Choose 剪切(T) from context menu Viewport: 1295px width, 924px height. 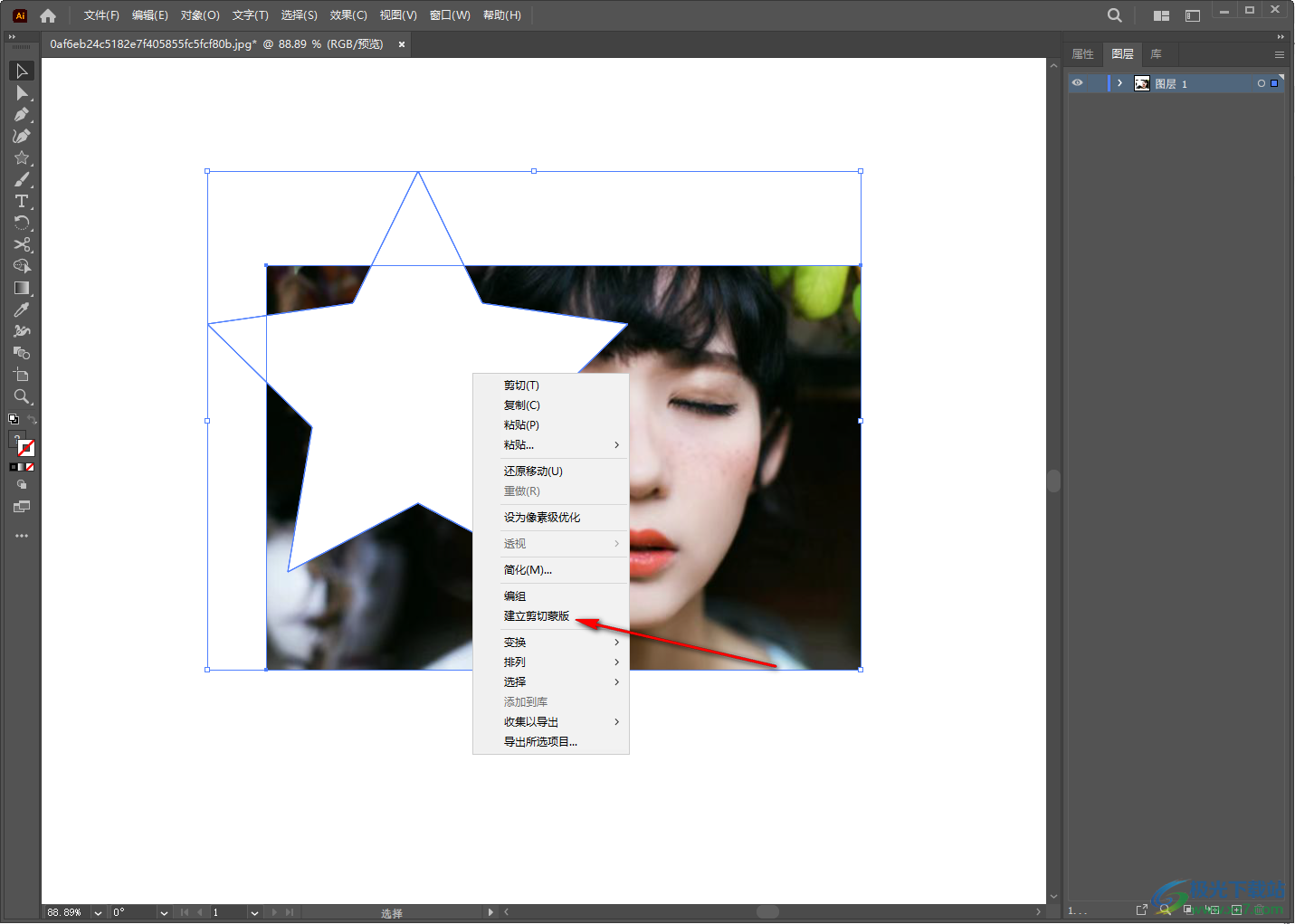521,386
